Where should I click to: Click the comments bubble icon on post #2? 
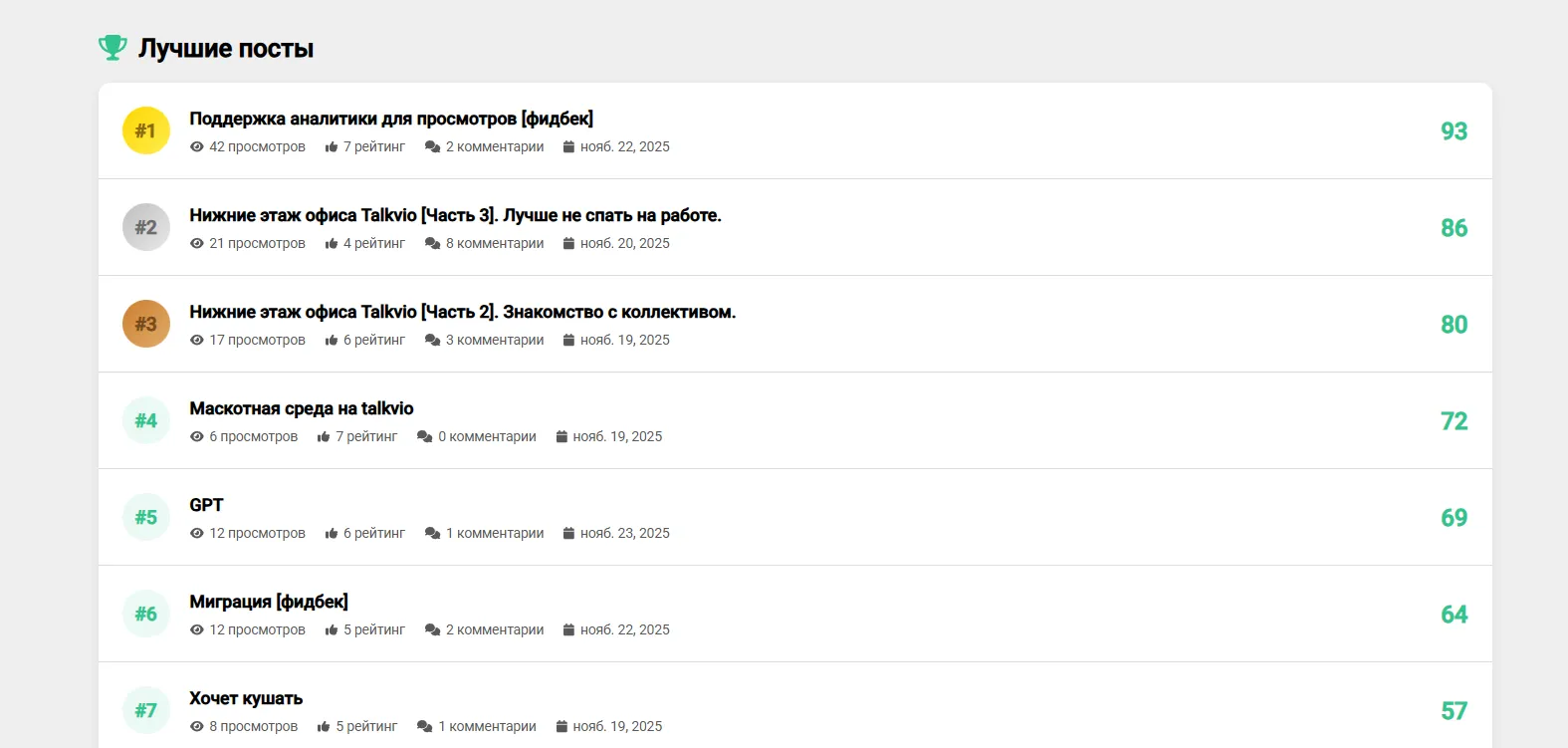[432, 243]
